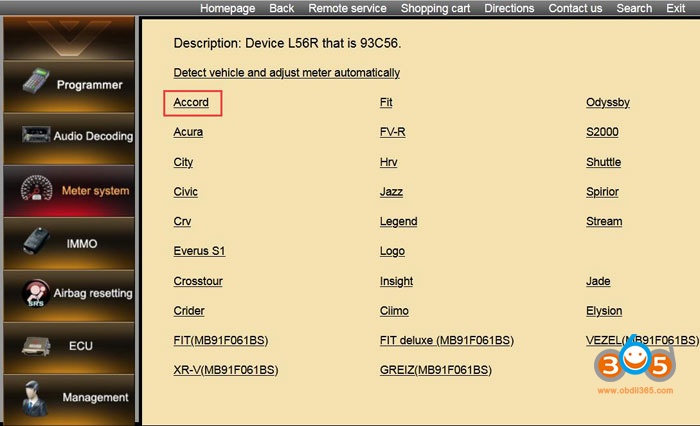Select the Accord model link

191,102
